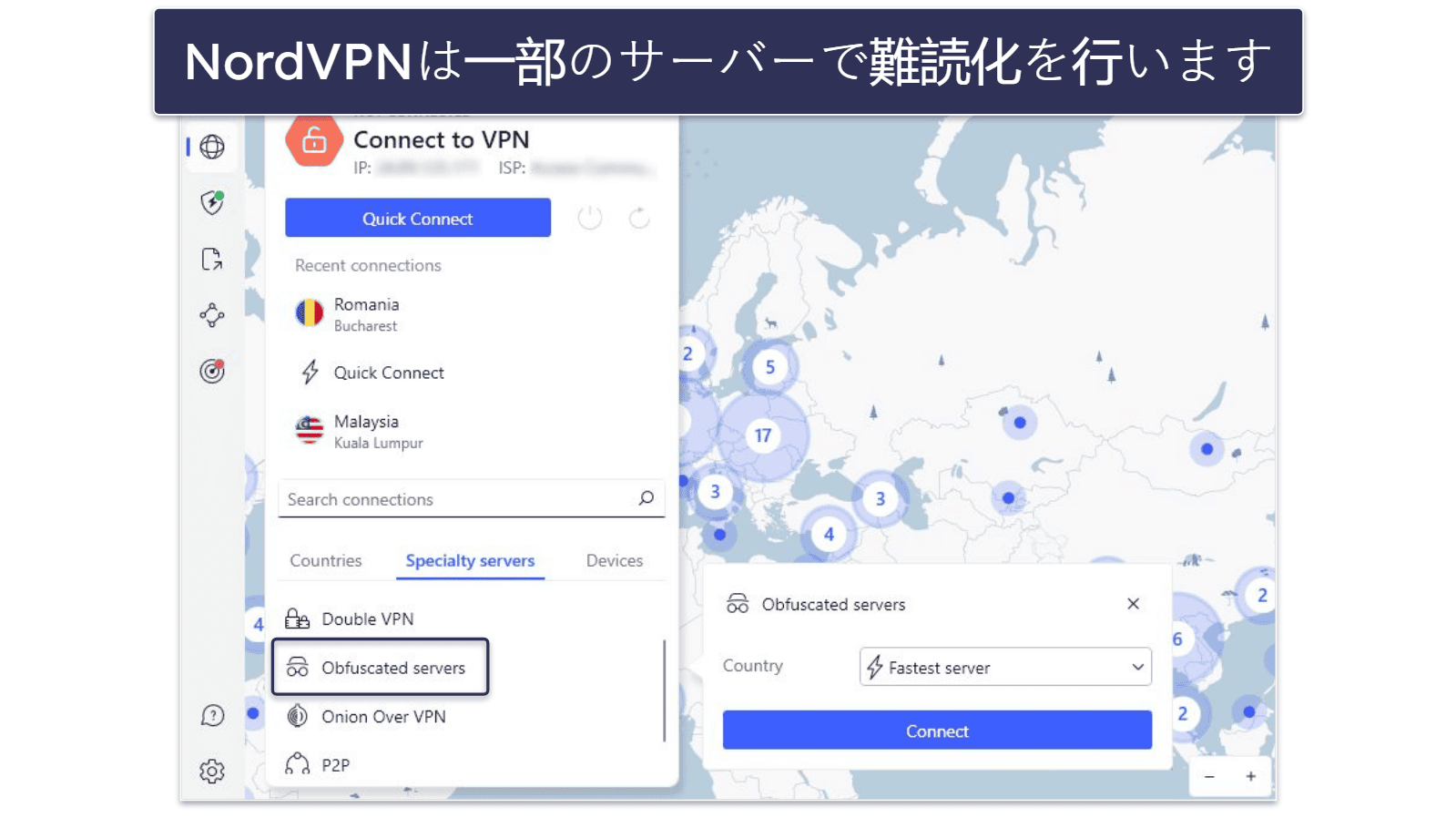The image size is (1456, 818).
Task: Click the search magnifier icon
Action: [646, 498]
